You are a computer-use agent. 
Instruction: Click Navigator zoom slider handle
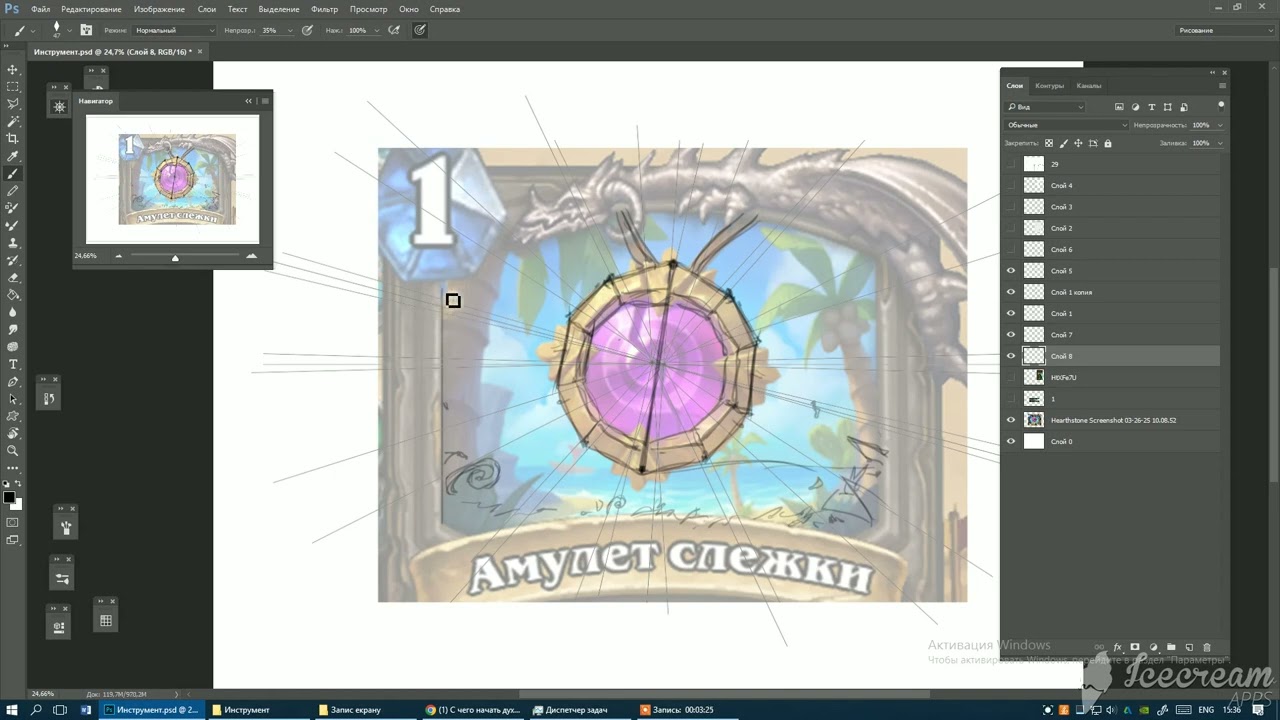(x=175, y=258)
